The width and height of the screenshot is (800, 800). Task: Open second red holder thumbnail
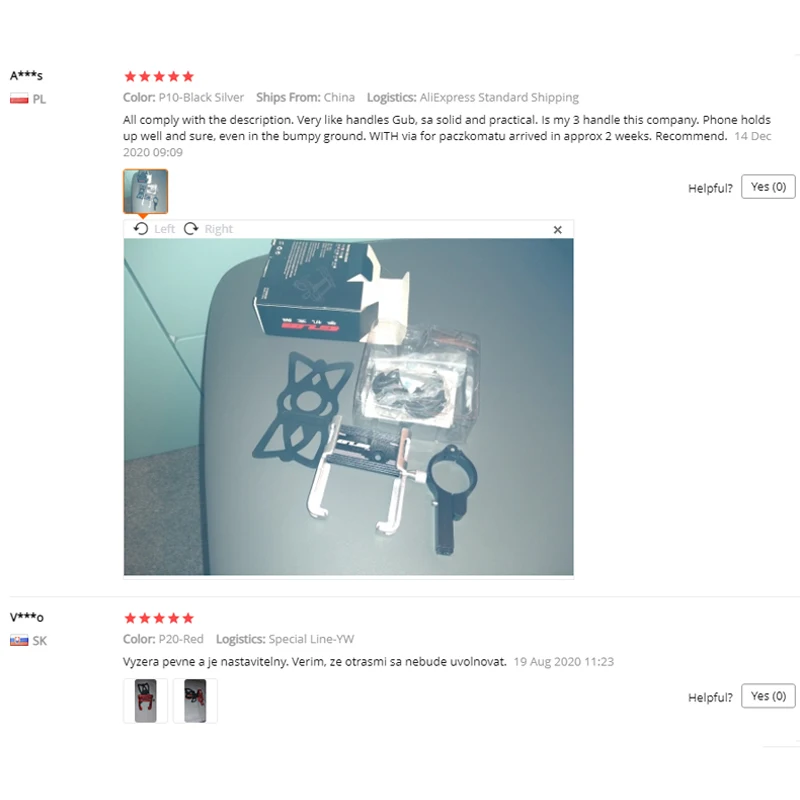(x=195, y=701)
